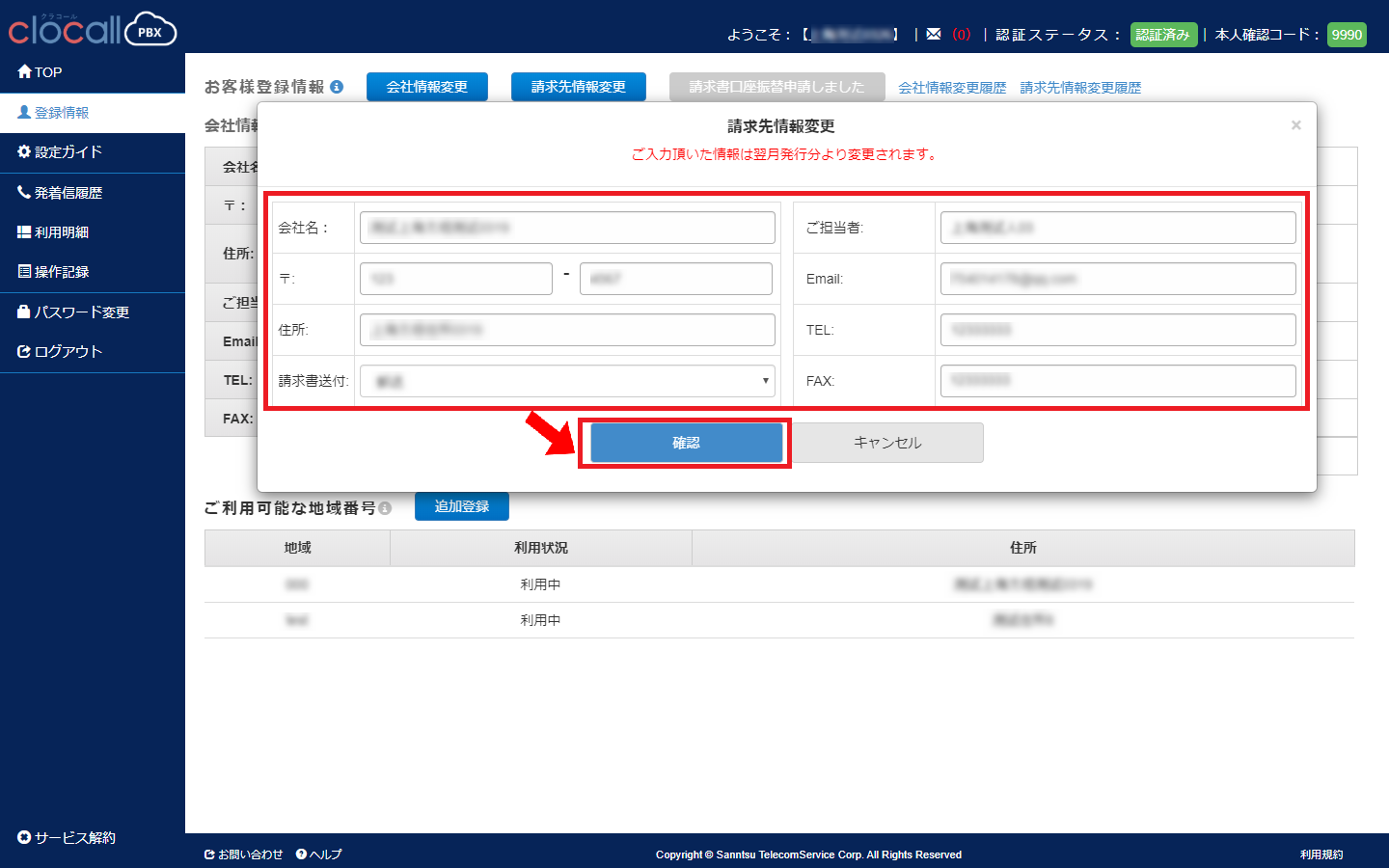Select 登録情報 in the sidebar

point(53,113)
